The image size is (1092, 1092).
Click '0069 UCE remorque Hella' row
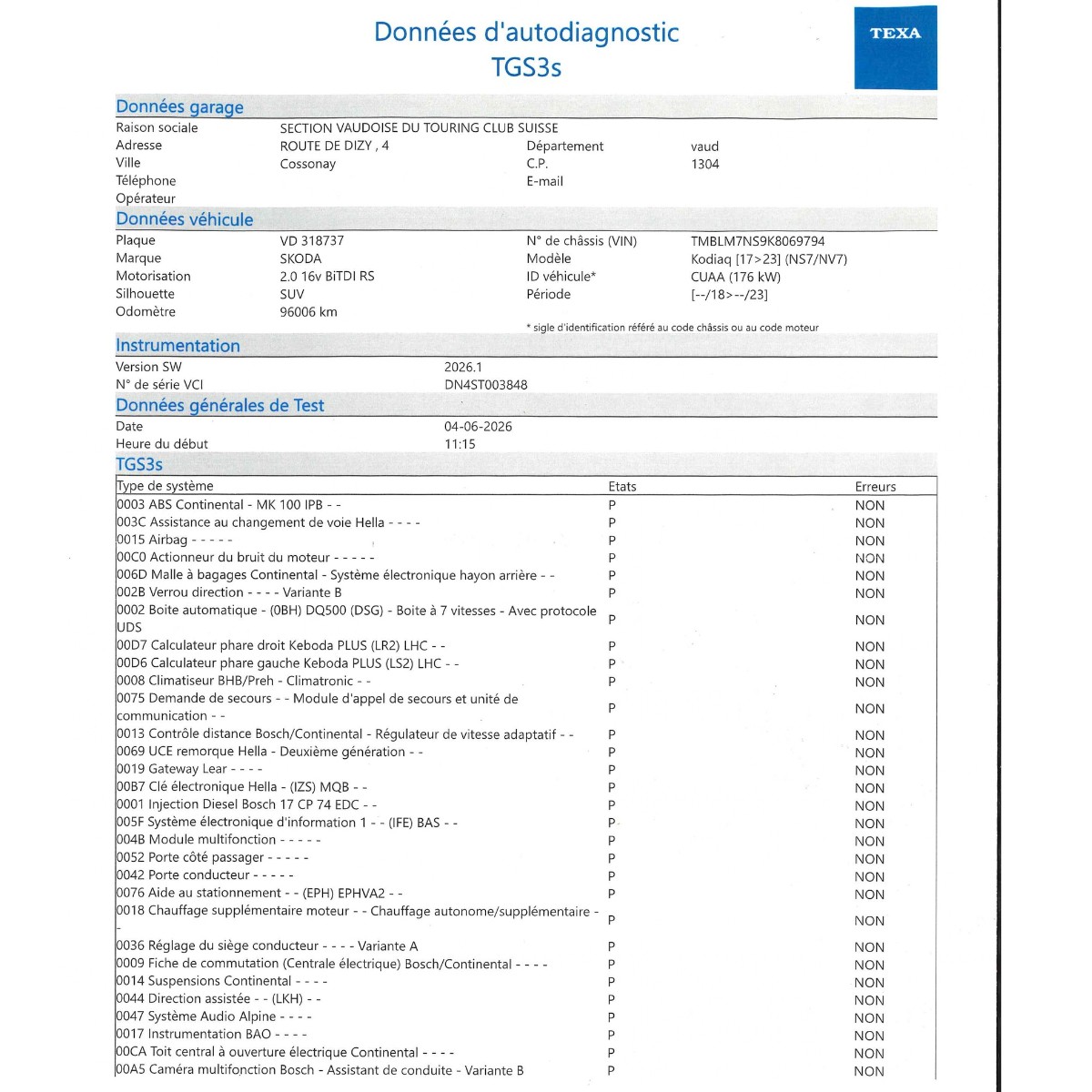[x=526, y=752]
